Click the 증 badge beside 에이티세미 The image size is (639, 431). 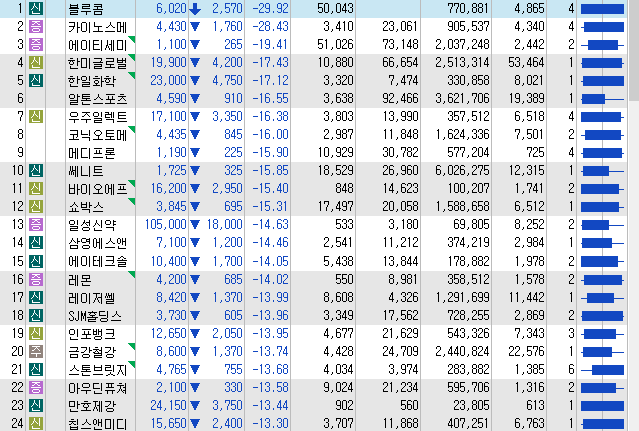click(36, 44)
